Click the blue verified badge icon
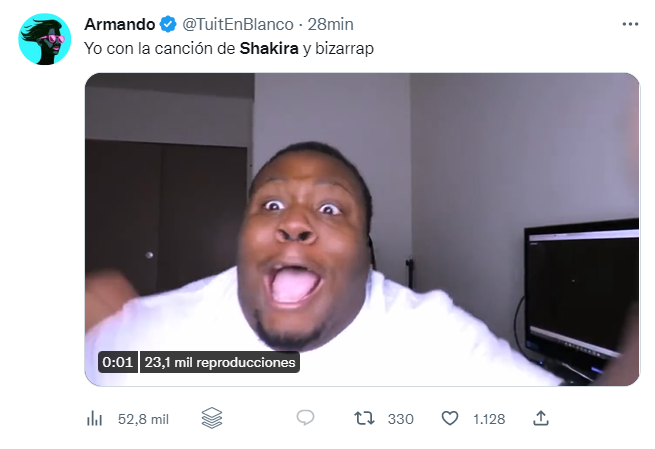Screen dimensions: 655x449 coord(168,24)
